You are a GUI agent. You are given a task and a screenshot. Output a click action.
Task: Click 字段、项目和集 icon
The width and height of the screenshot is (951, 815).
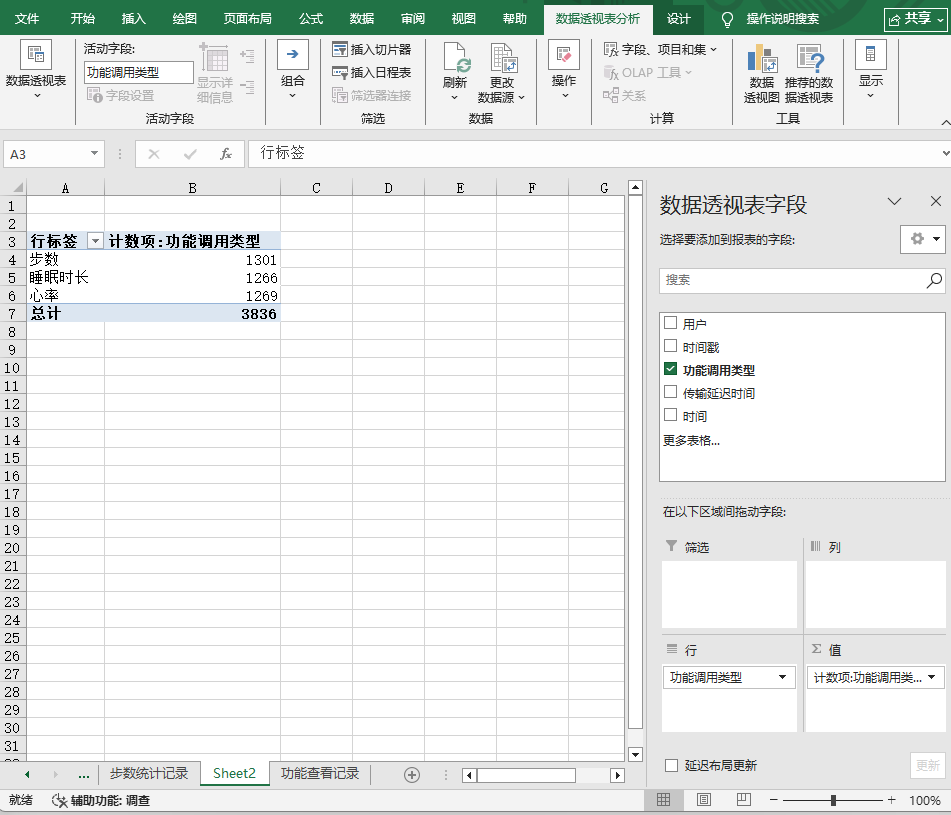point(611,49)
